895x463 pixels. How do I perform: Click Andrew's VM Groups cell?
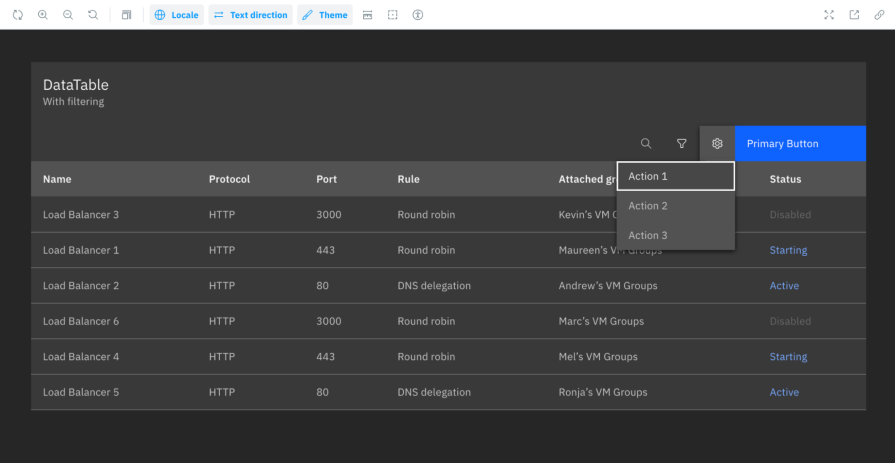pyautogui.click(x=608, y=285)
